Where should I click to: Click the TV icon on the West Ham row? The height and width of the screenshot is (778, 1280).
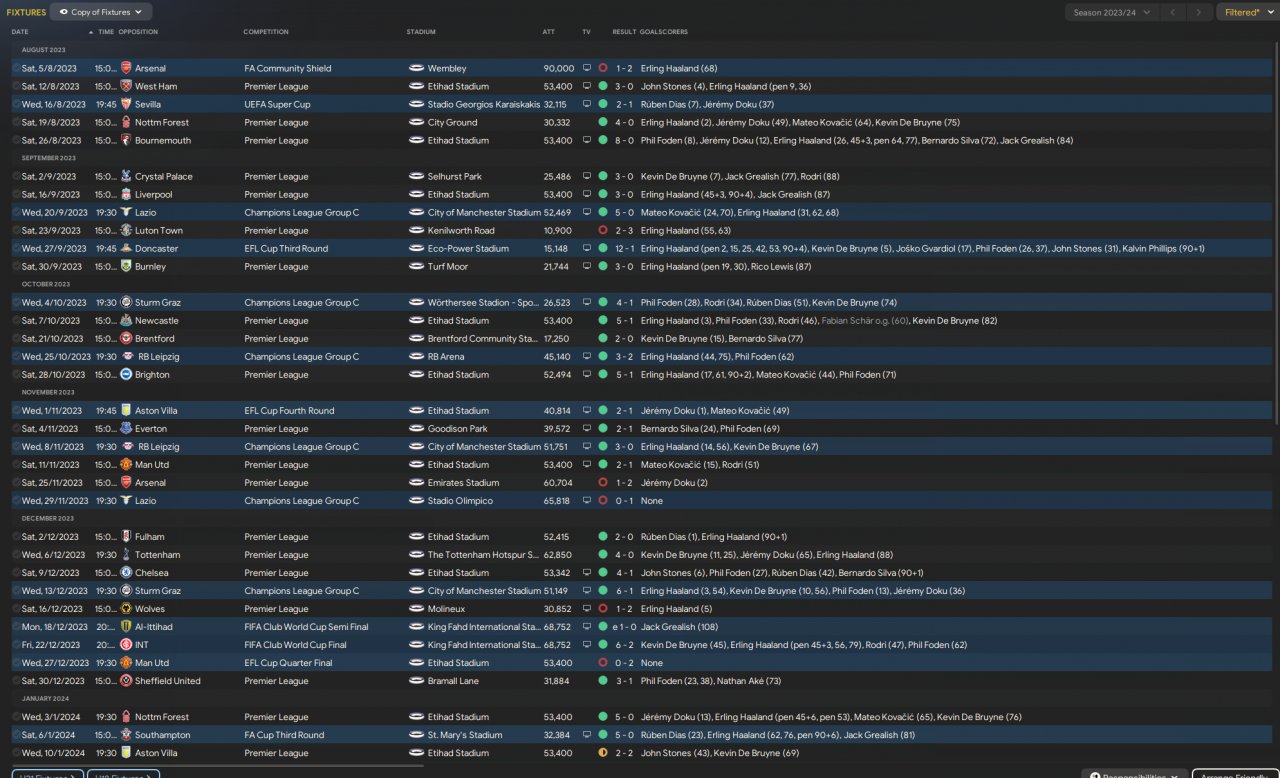tap(587, 86)
